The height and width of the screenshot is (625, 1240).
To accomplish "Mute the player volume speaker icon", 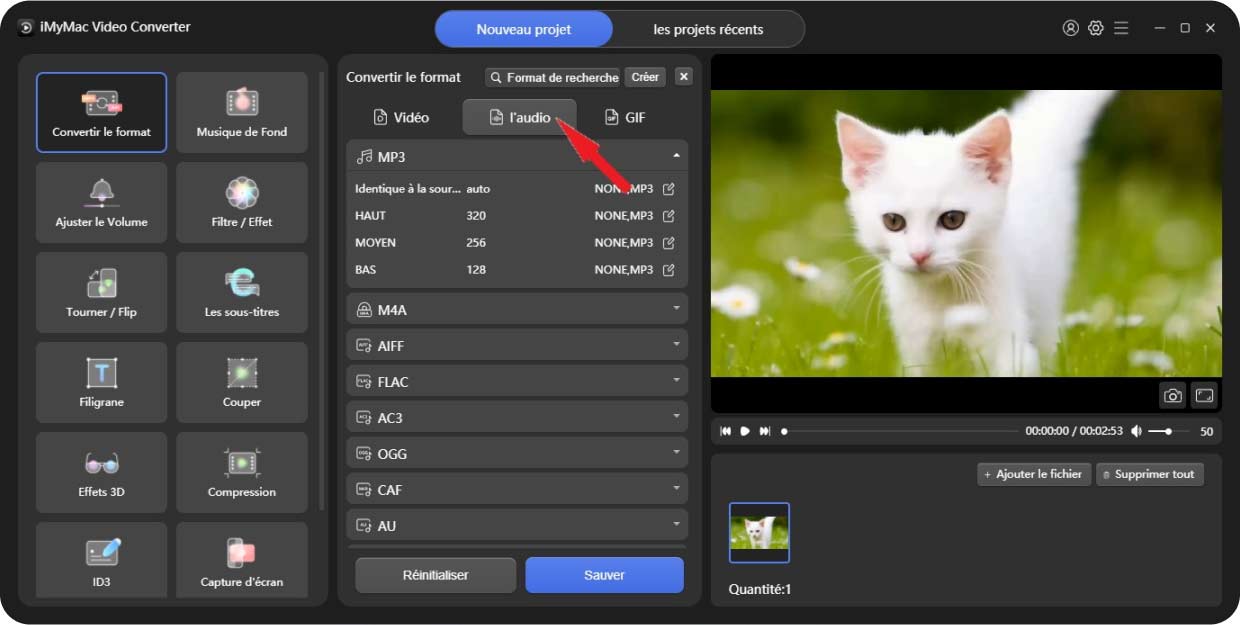I will click(1136, 431).
